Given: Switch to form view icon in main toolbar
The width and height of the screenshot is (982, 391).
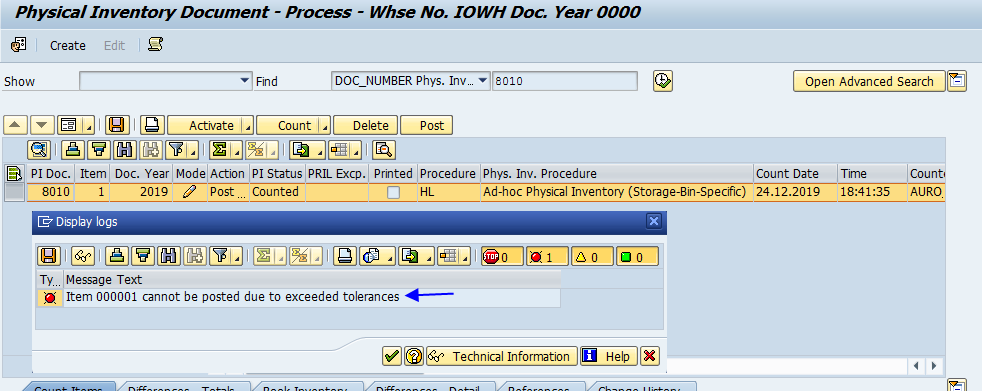Looking at the screenshot, I should (x=68, y=125).
